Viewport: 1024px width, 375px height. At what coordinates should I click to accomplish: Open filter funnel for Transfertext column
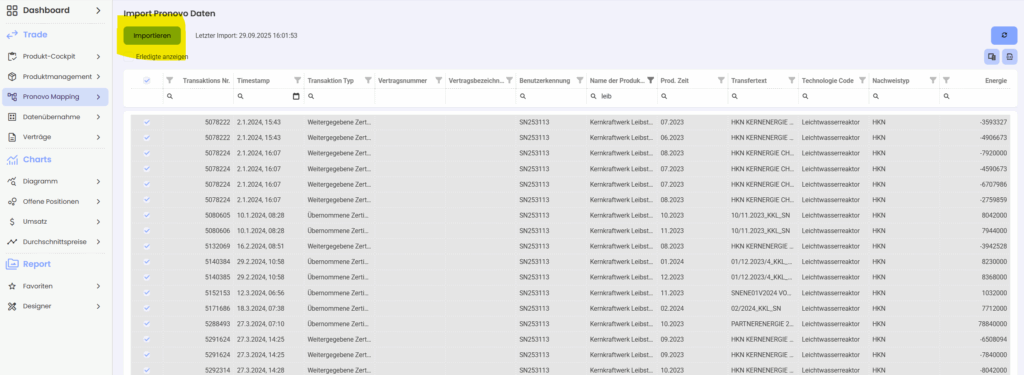point(792,80)
